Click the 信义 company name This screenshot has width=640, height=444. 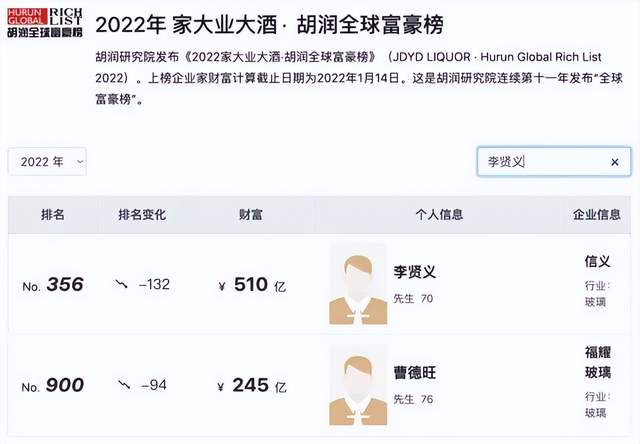pos(597,261)
